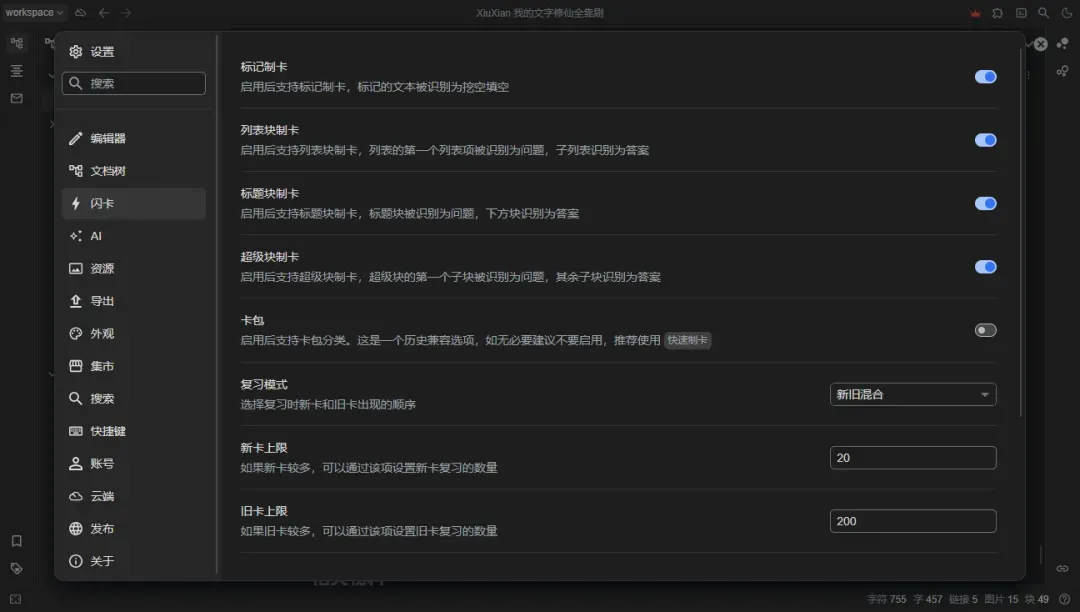The image size is (1080, 612).
Task: Open the 编辑器 settings section
Action: pyautogui.click(x=134, y=138)
